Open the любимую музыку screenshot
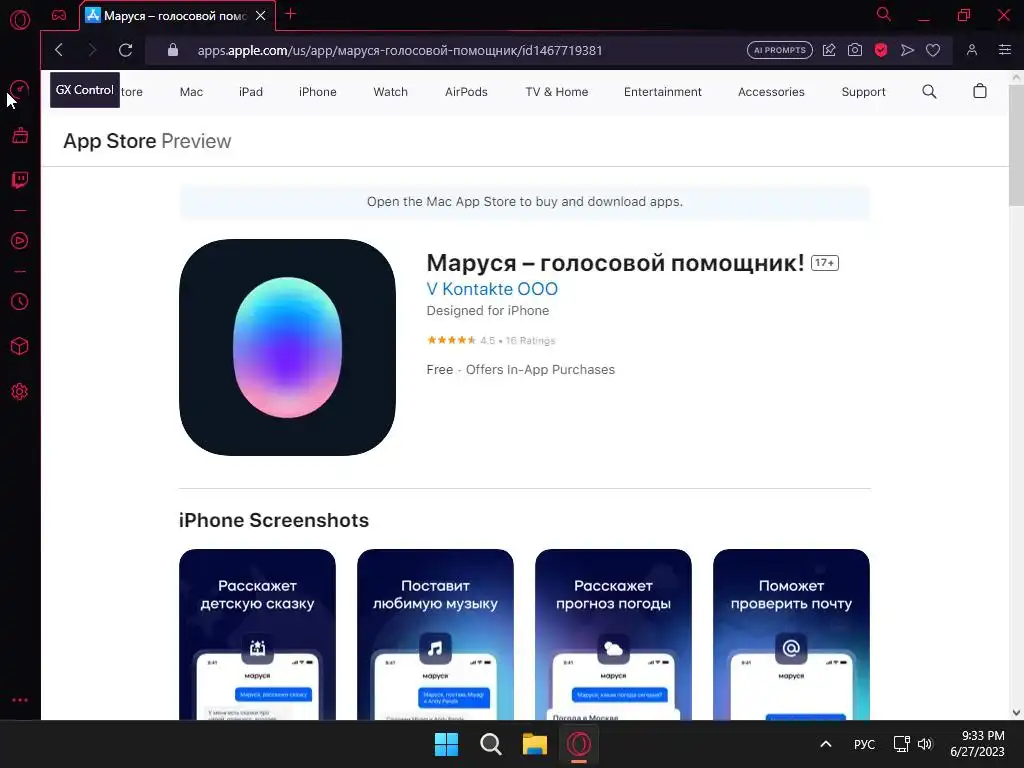Viewport: 1024px width, 768px height. pyautogui.click(x=435, y=634)
